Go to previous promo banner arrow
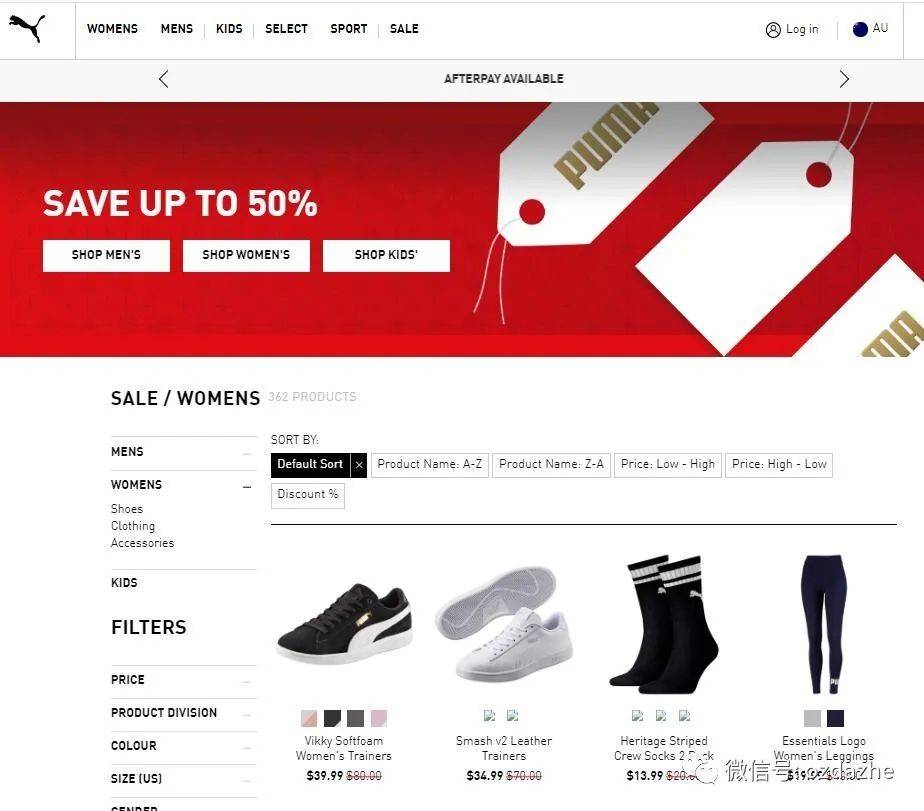The image size is (924, 811). tap(163, 79)
